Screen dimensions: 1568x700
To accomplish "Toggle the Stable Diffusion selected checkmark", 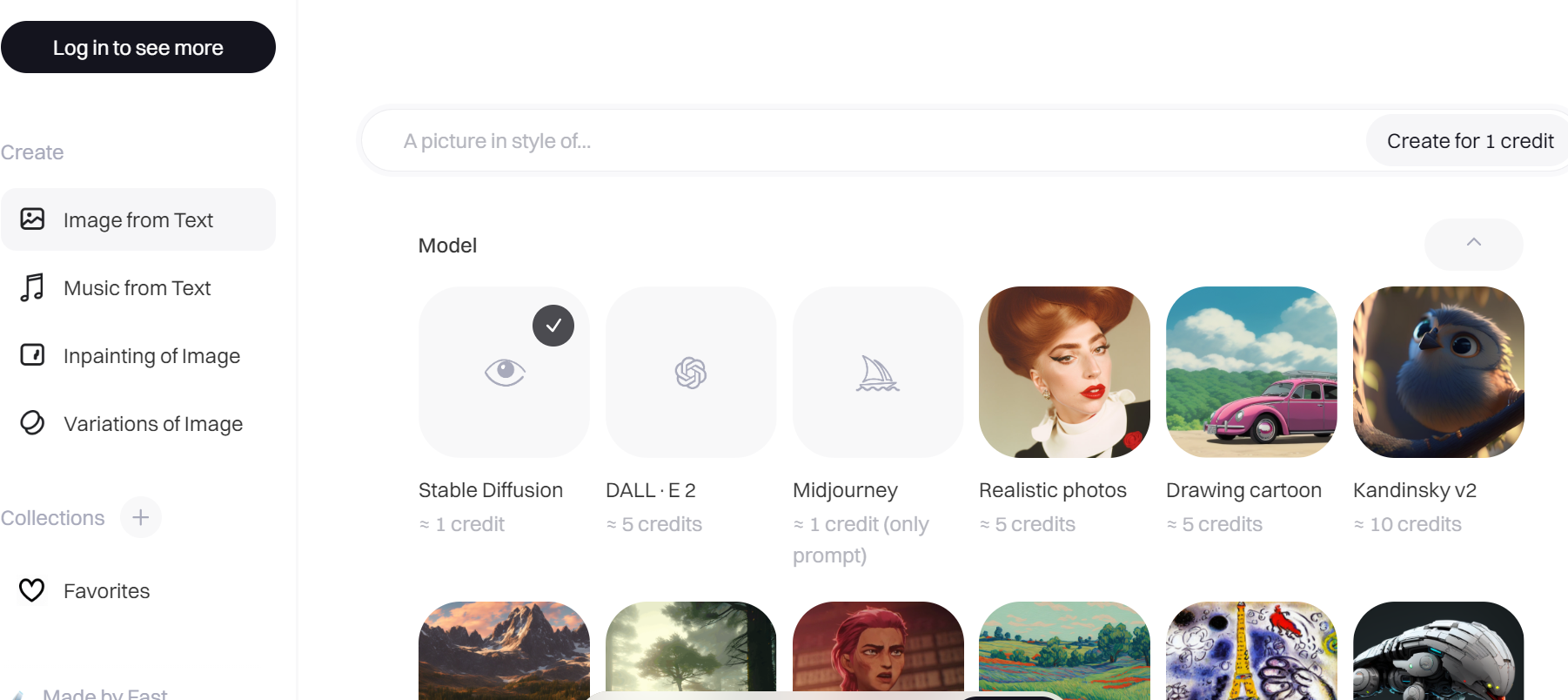I will click(553, 326).
